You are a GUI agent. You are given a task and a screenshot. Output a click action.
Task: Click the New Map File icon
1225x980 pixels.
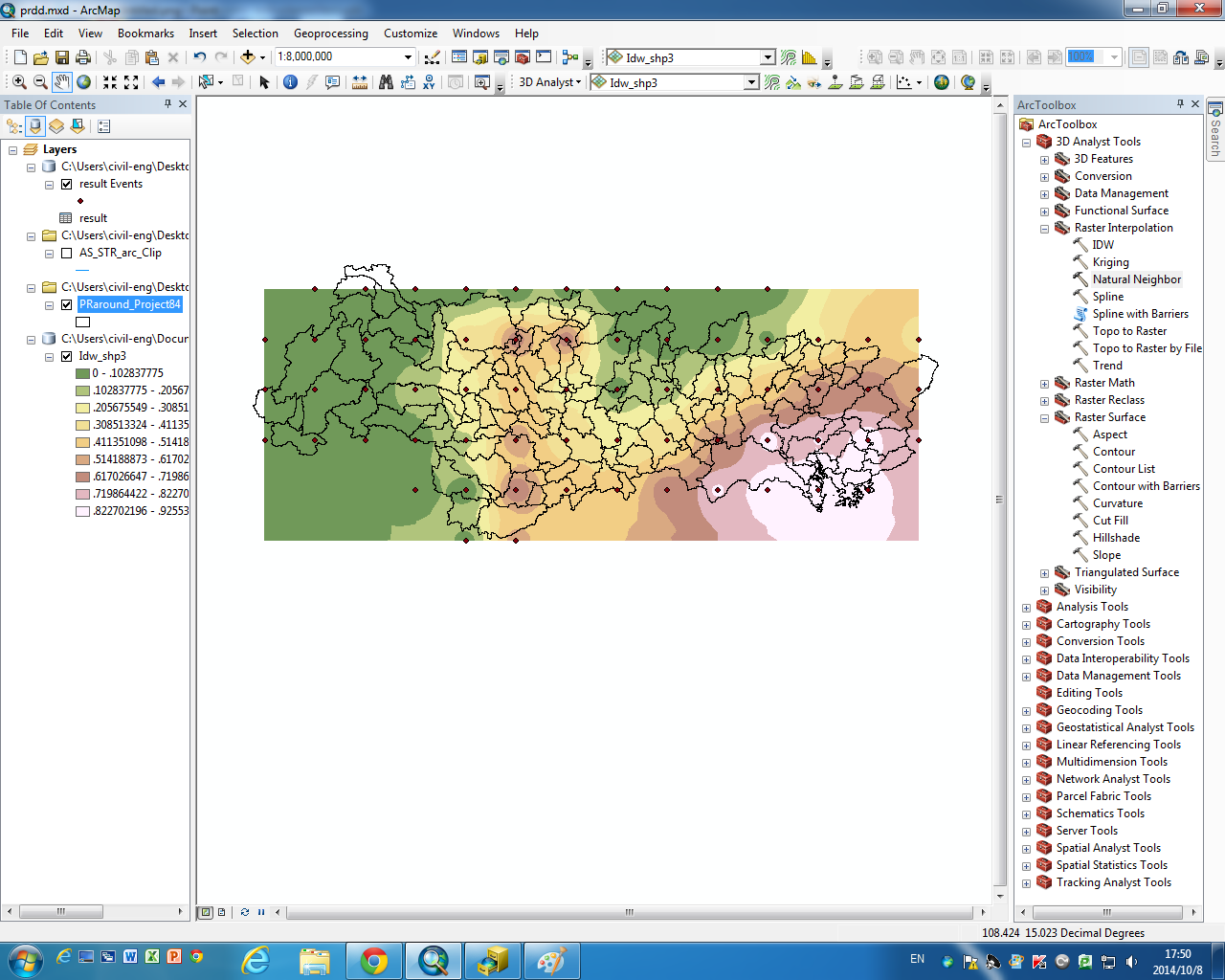coord(20,57)
